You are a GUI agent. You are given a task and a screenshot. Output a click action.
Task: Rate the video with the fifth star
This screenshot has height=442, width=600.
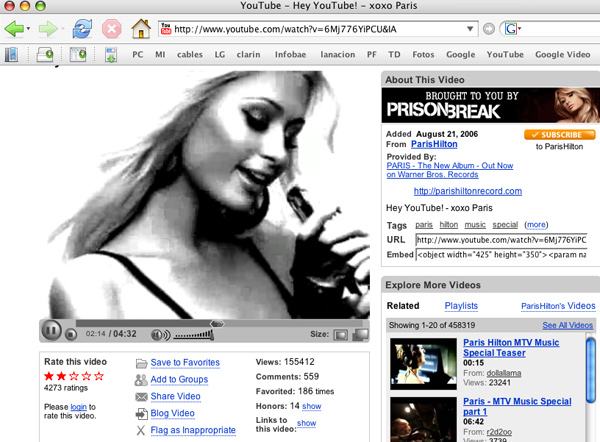point(99,376)
